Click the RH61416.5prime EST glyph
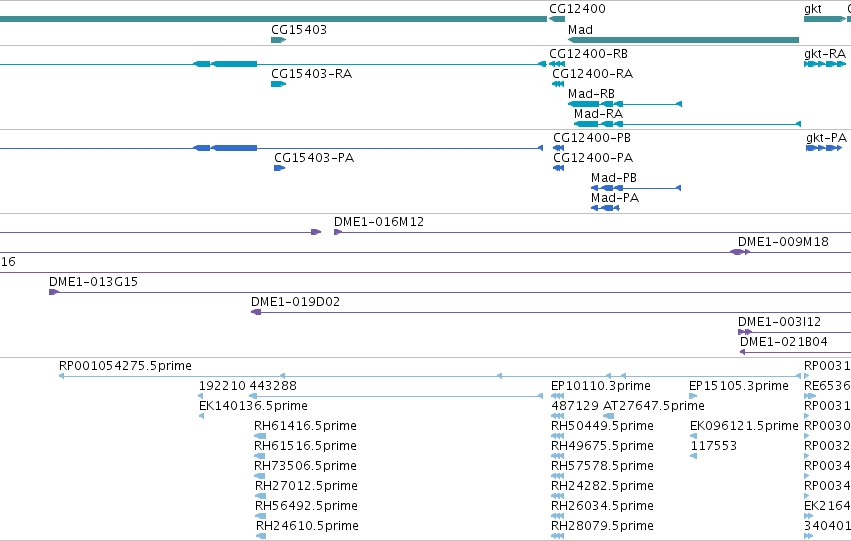The image size is (851, 541). (260, 436)
